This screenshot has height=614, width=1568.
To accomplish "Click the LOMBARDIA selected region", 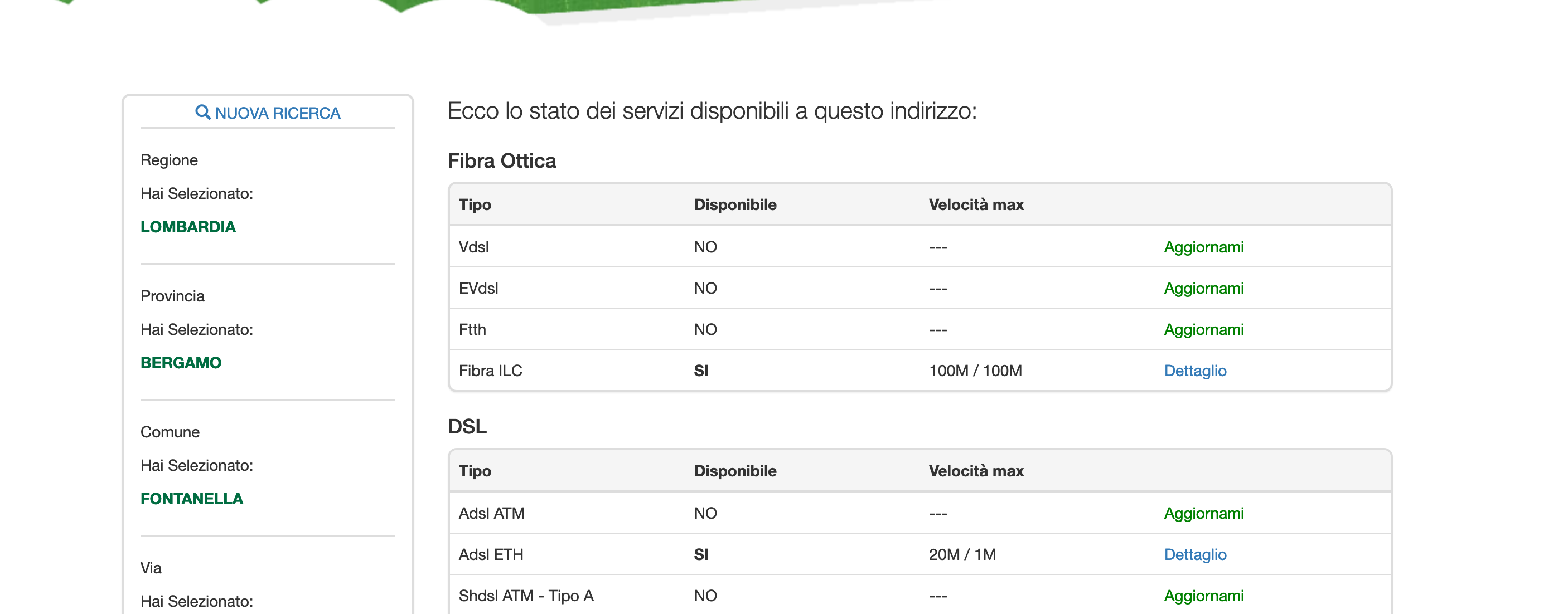I will (188, 227).
